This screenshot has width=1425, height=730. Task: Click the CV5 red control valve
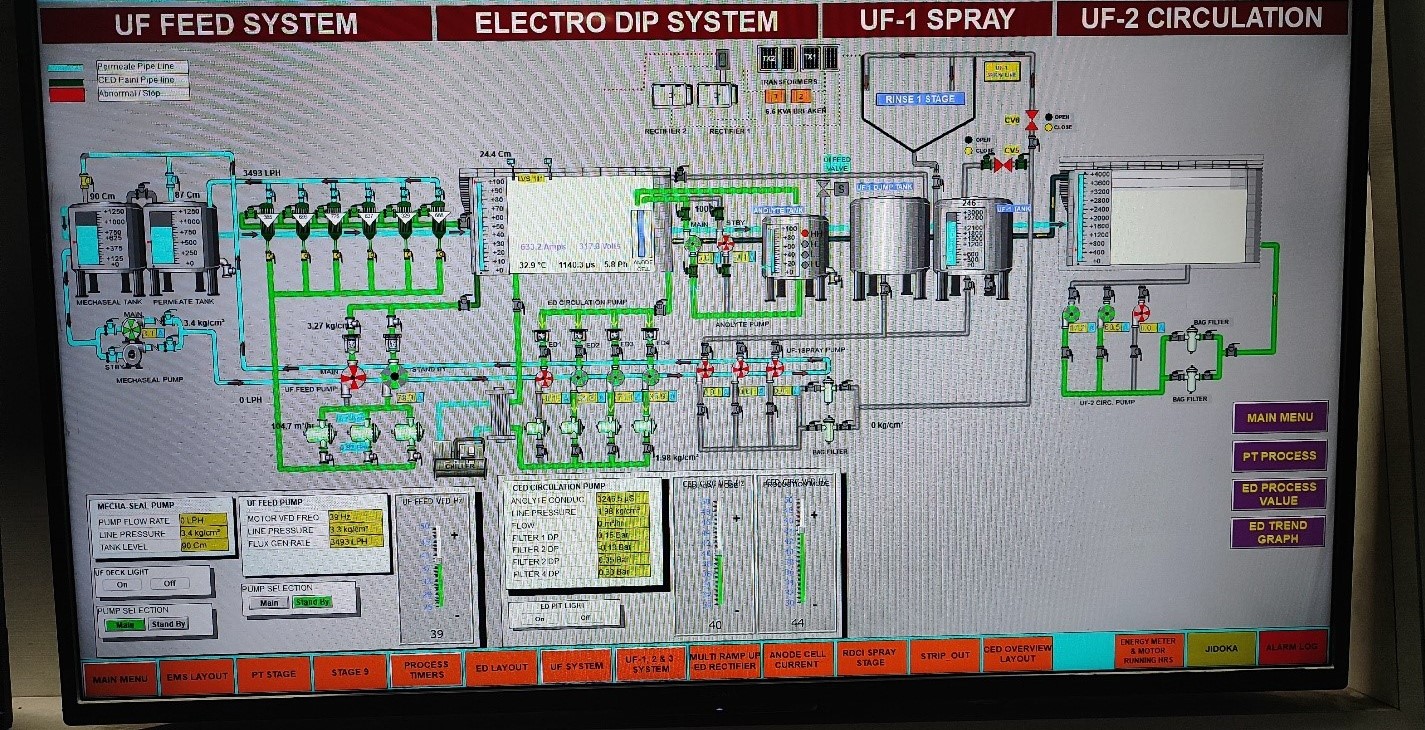point(1003,164)
